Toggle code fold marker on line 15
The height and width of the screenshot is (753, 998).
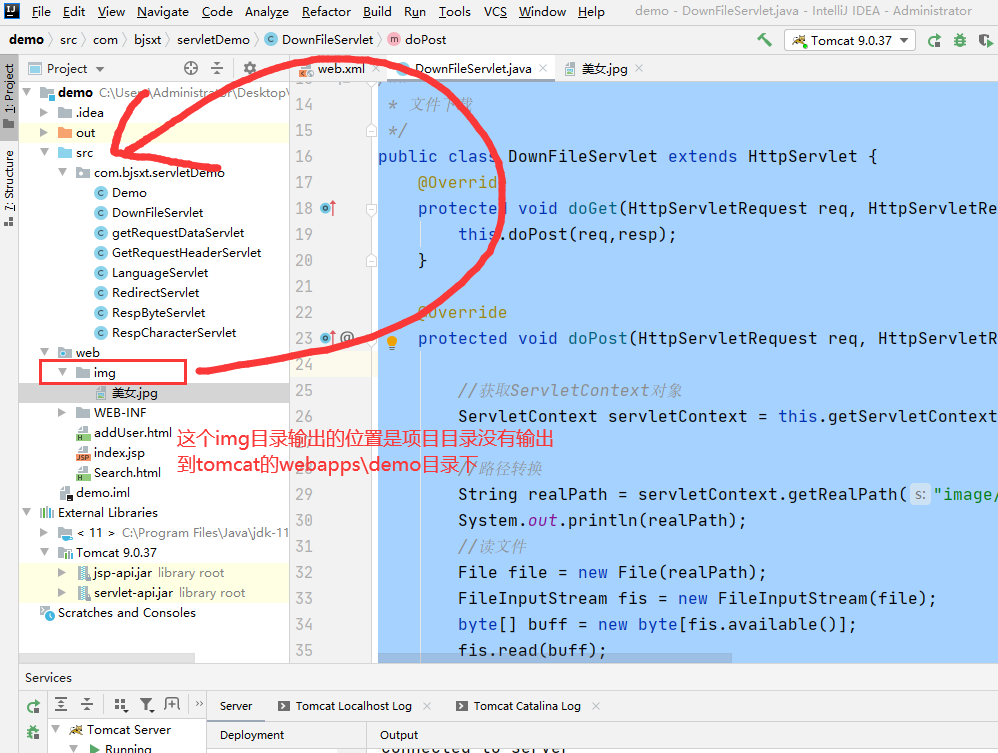point(371,130)
